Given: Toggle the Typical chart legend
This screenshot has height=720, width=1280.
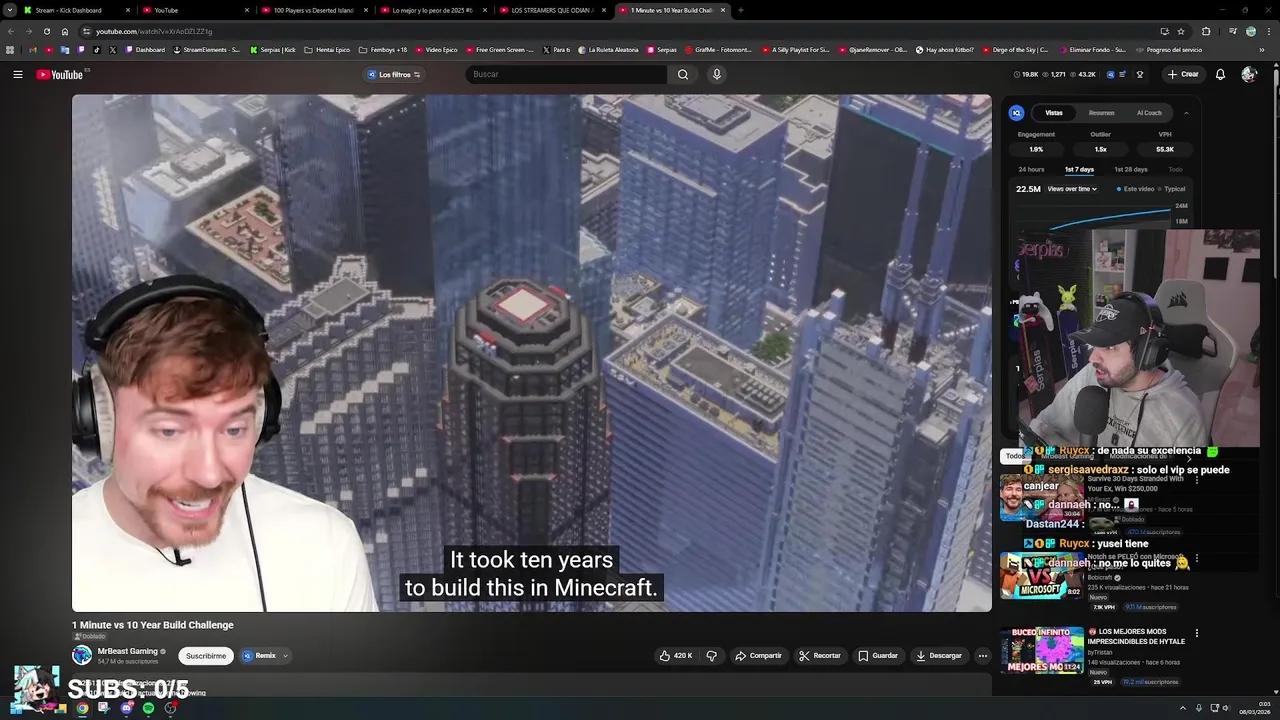Looking at the screenshot, I should [1172, 189].
